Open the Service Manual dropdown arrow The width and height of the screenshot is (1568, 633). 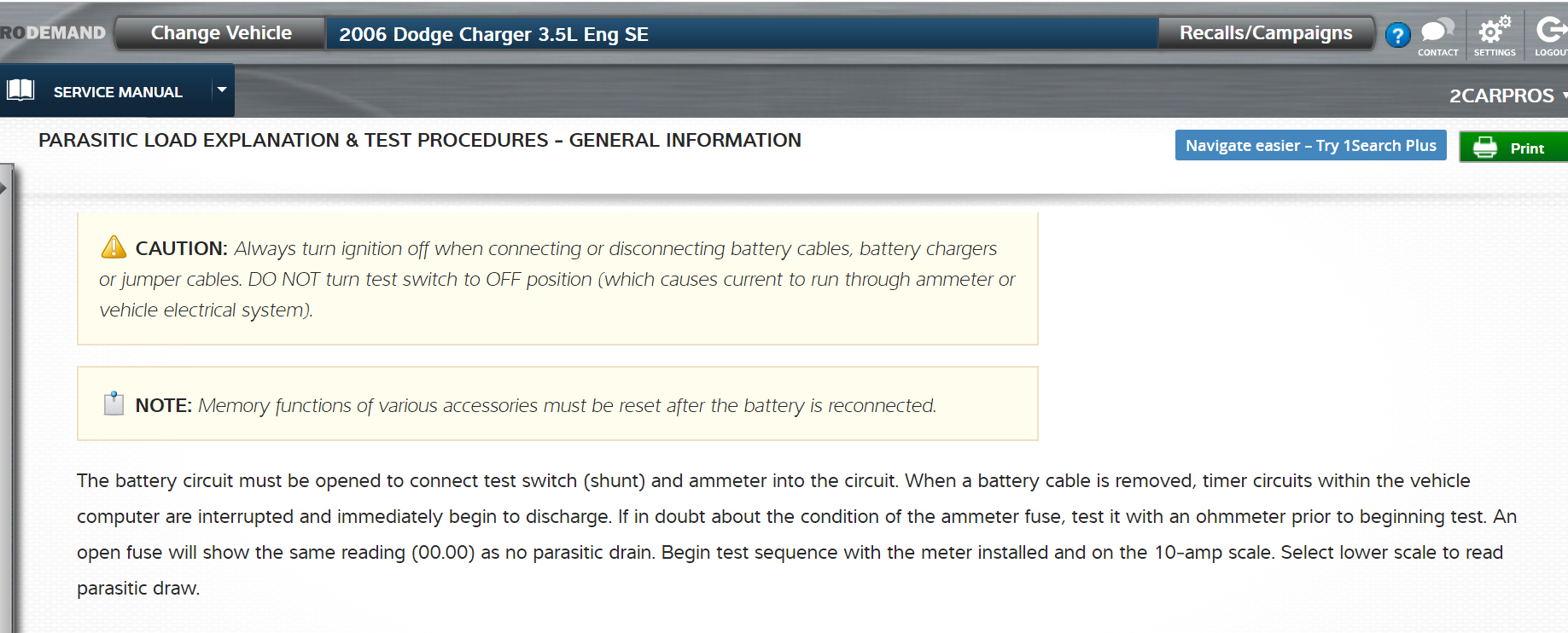point(222,90)
